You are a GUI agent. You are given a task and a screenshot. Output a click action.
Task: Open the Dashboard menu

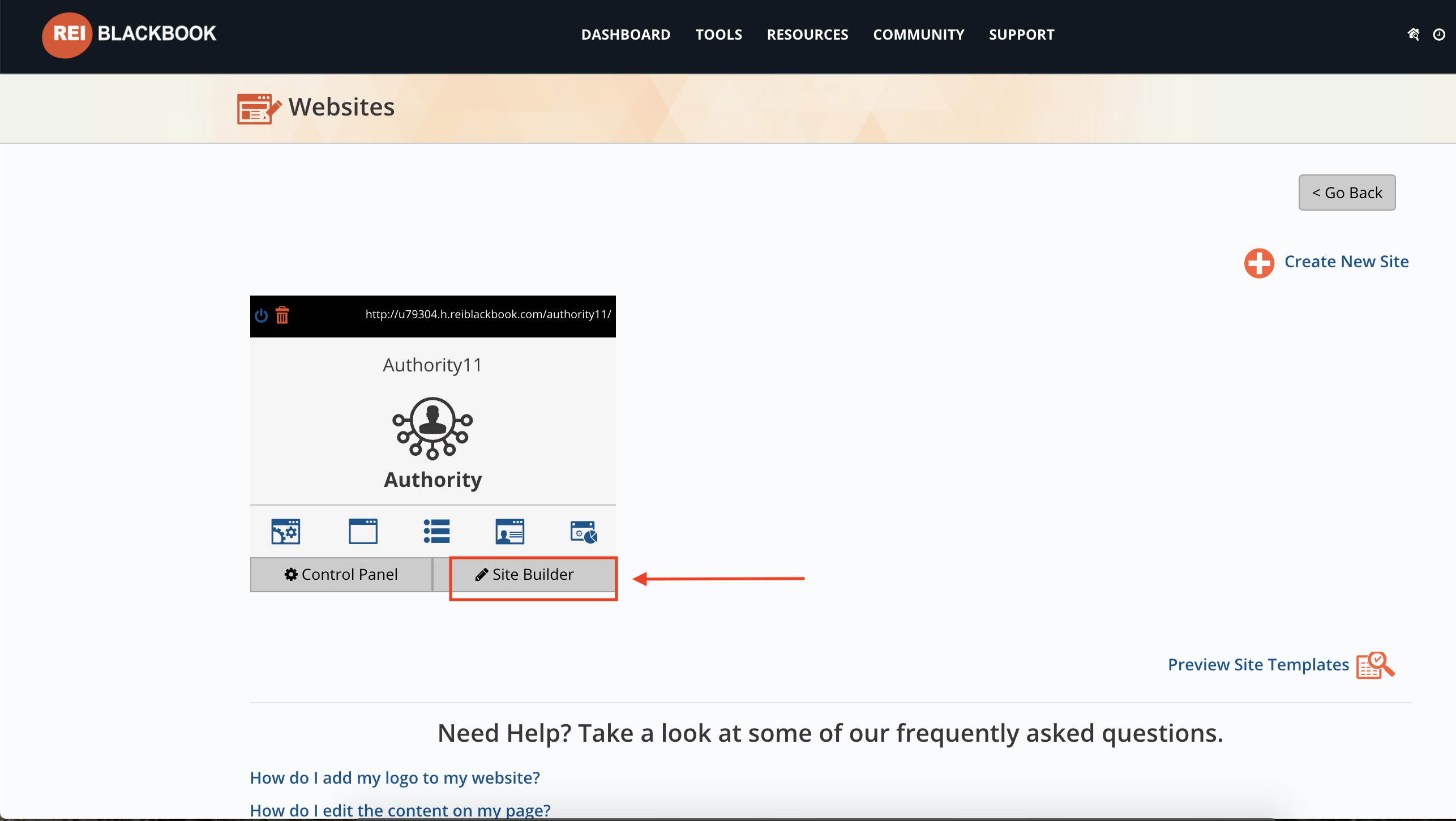[626, 35]
